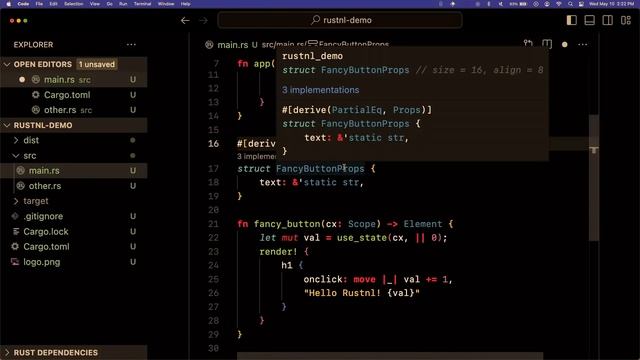Open the Terminal menu

[x=142, y=4]
